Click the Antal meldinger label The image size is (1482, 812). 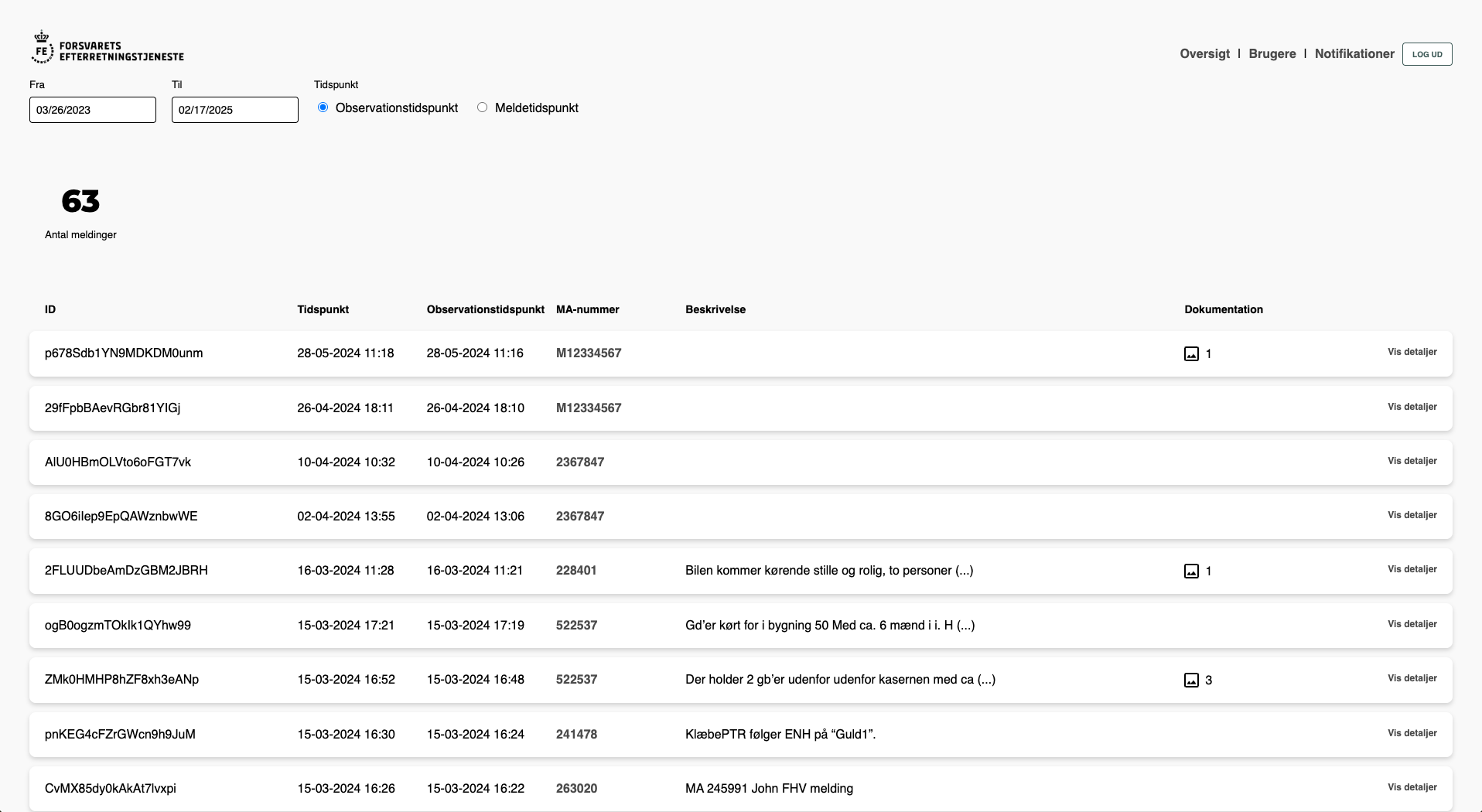[80, 234]
